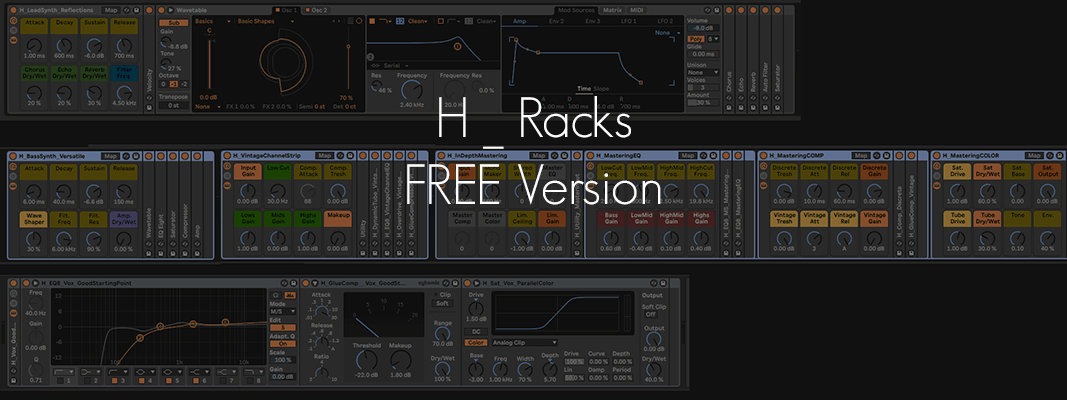This screenshot has width=1067, height=400.
Task: Open Basics wavetable category dropdown
Action: [212, 21]
